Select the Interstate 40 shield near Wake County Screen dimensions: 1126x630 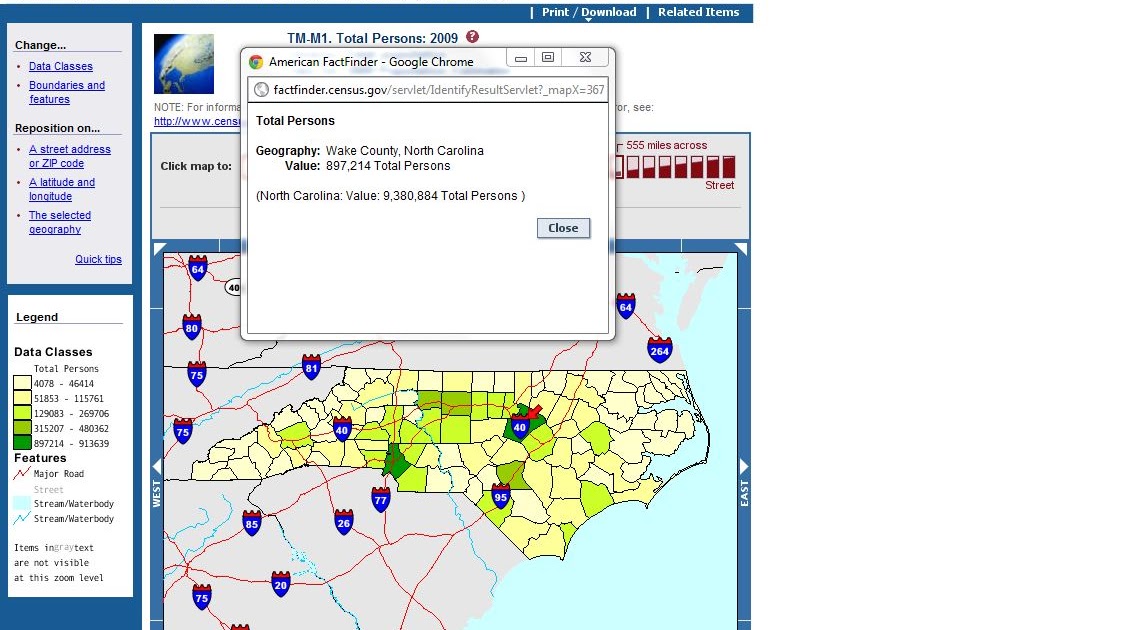(x=518, y=426)
